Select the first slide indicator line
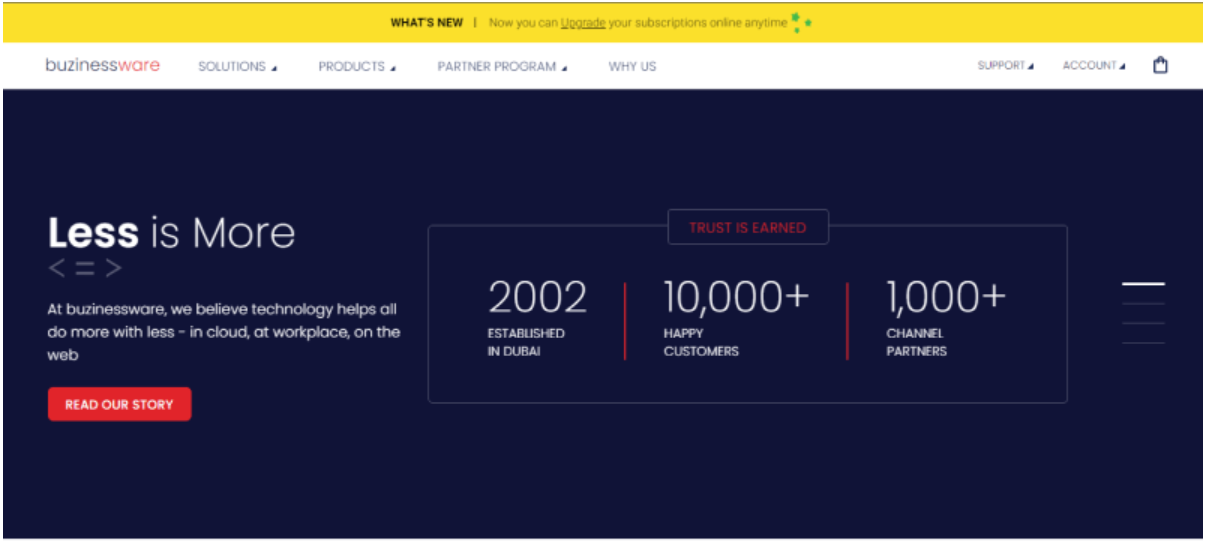Viewport: 1212px width, 544px height. tap(1143, 284)
